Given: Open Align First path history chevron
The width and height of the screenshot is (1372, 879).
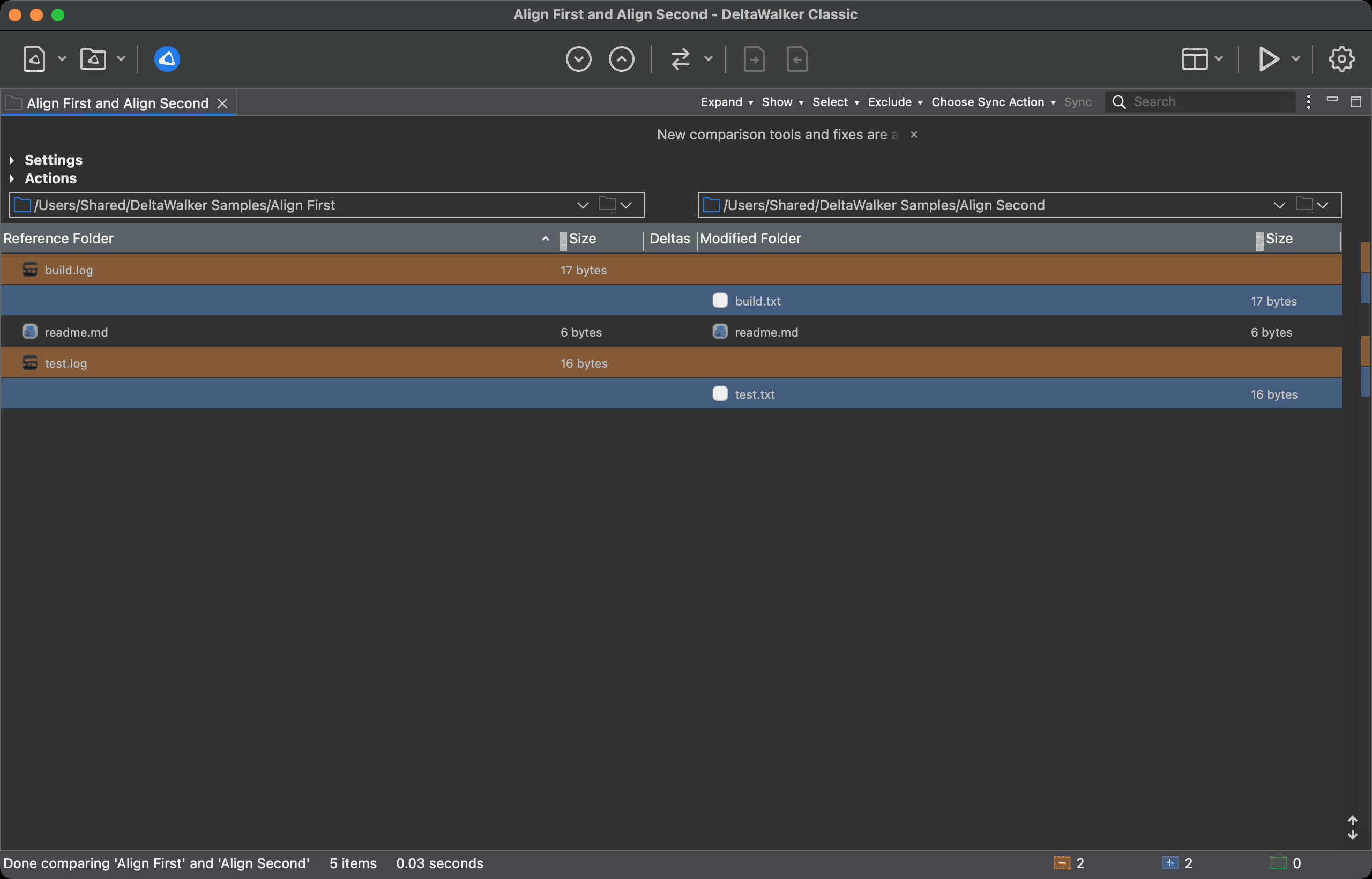Looking at the screenshot, I should pyautogui.click(x=582, y=205).
